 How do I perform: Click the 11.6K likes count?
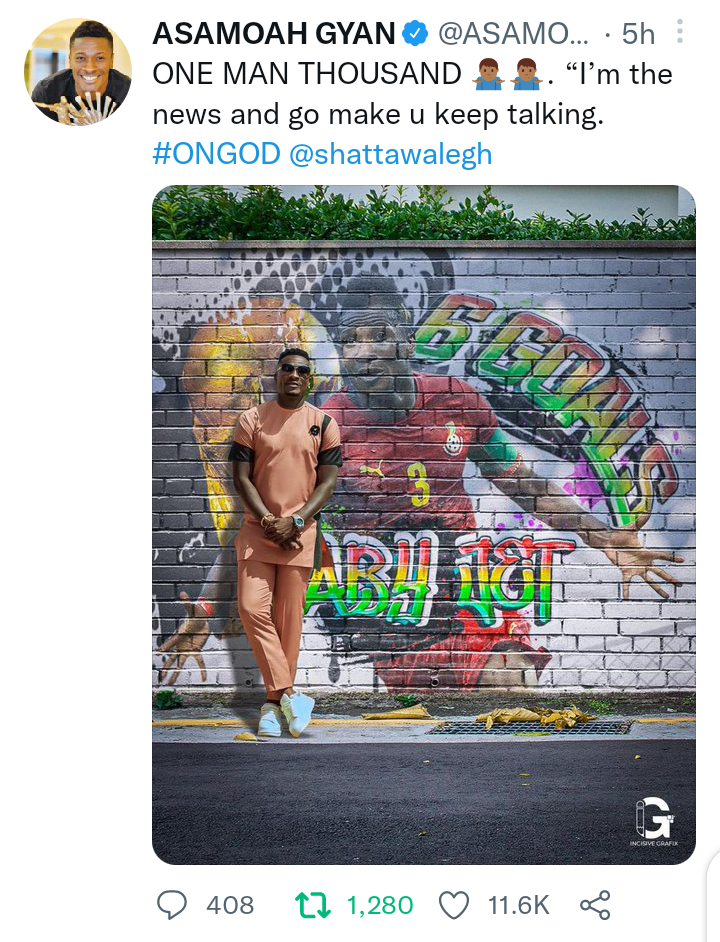519,905
